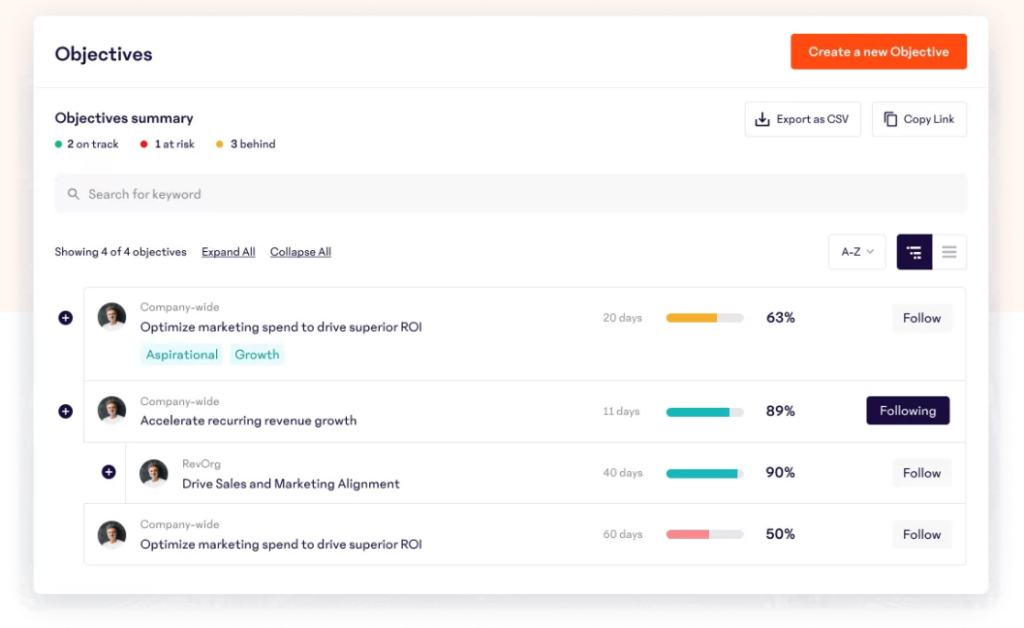This screenshot has width=1024, height=628.
Task: Click the download icon in Export as CSV
Action: 762,119
